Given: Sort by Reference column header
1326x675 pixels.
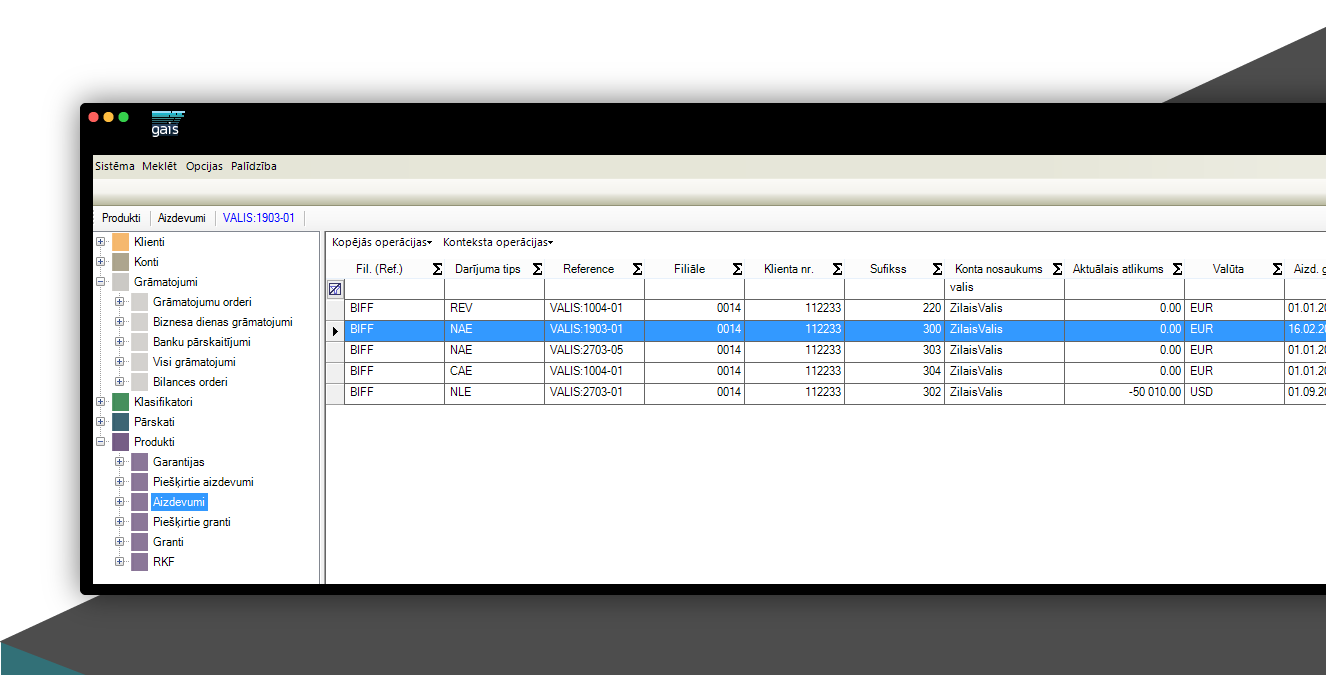Looking at the screenshot, I should (x=589, y=269).
